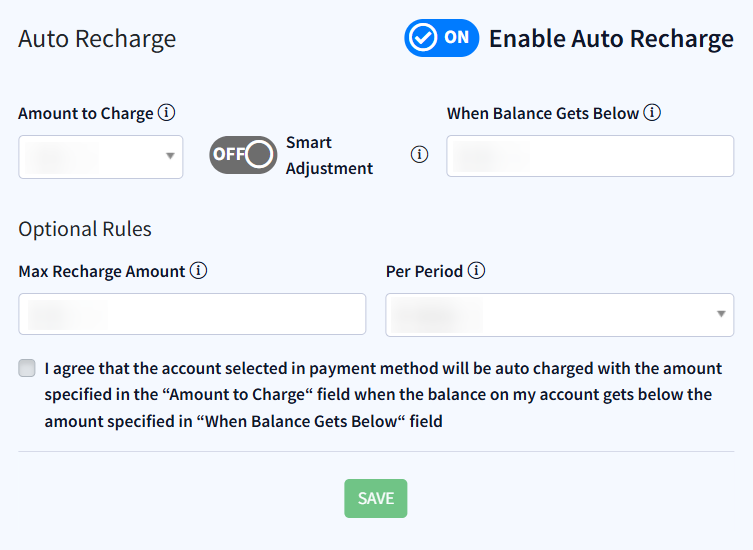Focus the When Balance Gets Below field
The height and width of the screenshot is (550, 753).
click(590, 156)
